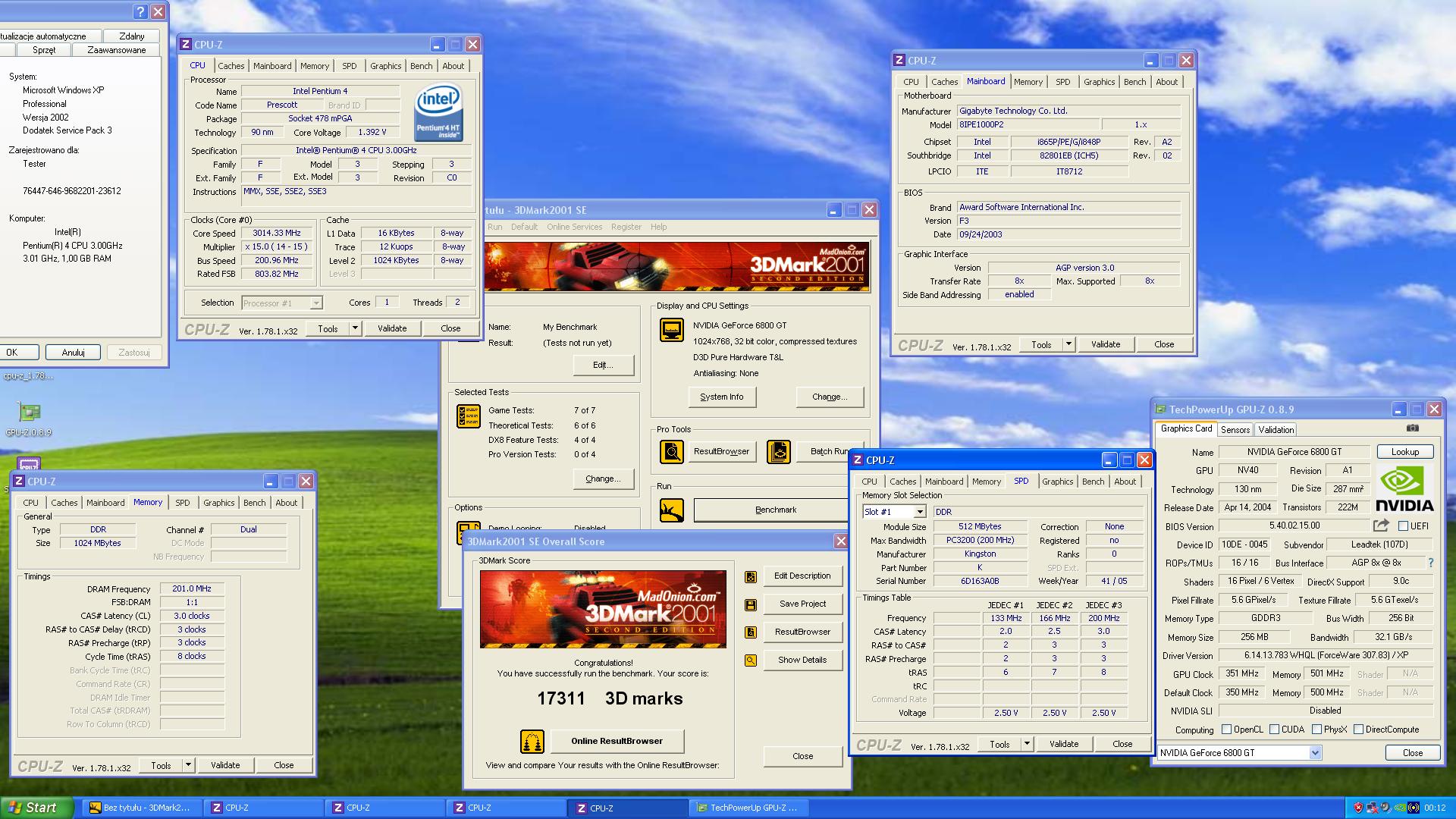Click the Online ResultBrowser gate icon

coord(532,741)
